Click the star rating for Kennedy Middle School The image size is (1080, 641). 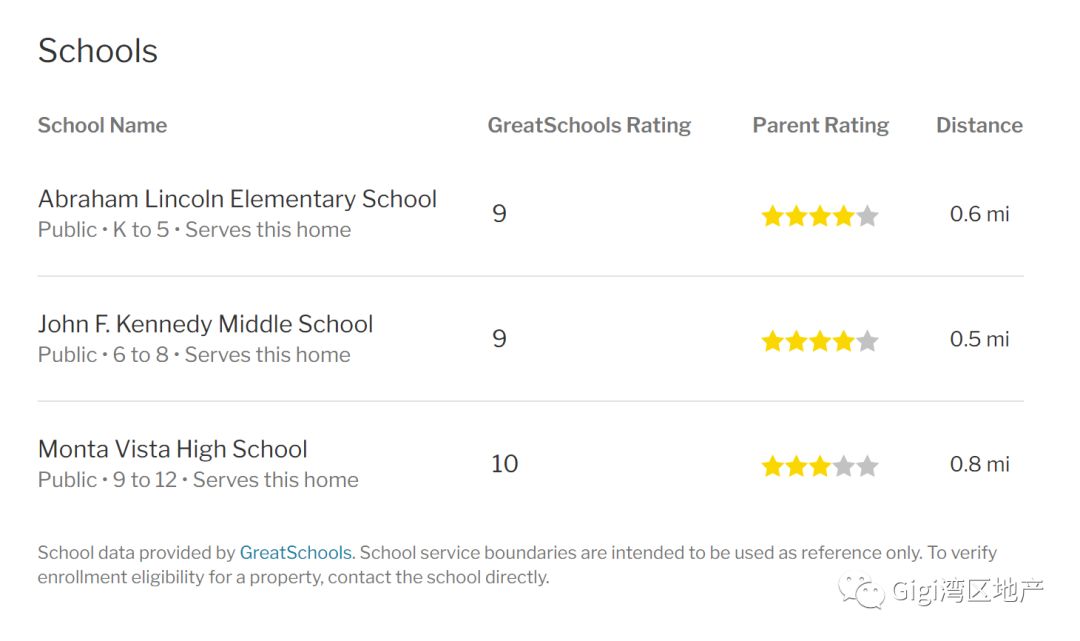(x=820, y=341)
